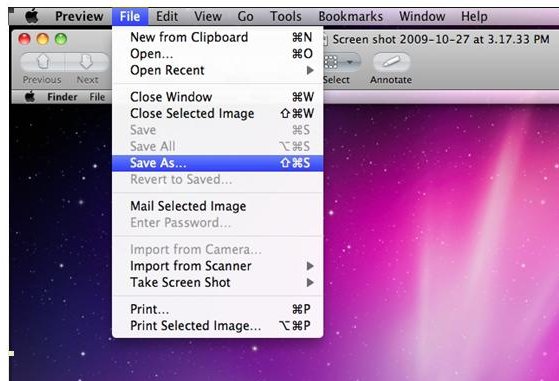Click the Previous arrow toolbar icon
Viewport: 559px width, 381px height.
(x=43, y=62)
